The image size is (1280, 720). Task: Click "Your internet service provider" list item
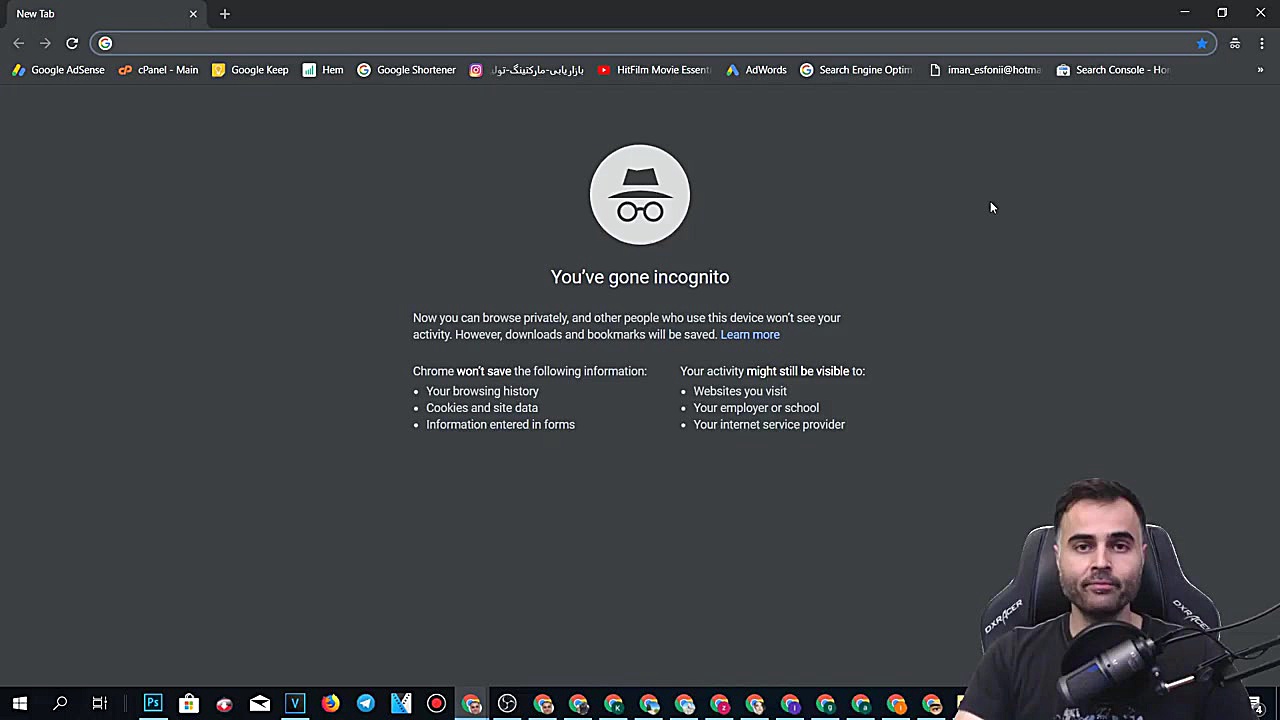(x=769, y=425)
